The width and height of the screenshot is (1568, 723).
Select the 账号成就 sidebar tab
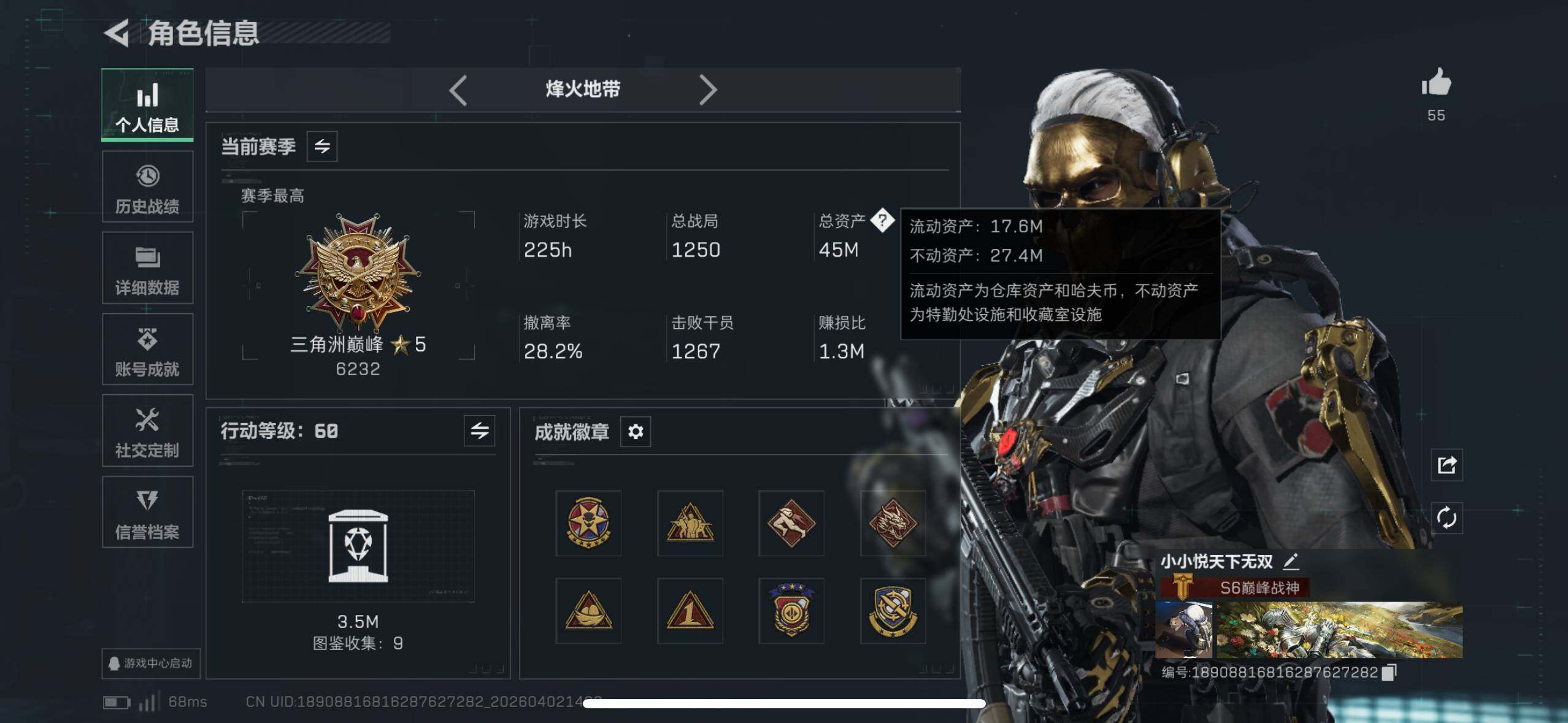point(148,350)
